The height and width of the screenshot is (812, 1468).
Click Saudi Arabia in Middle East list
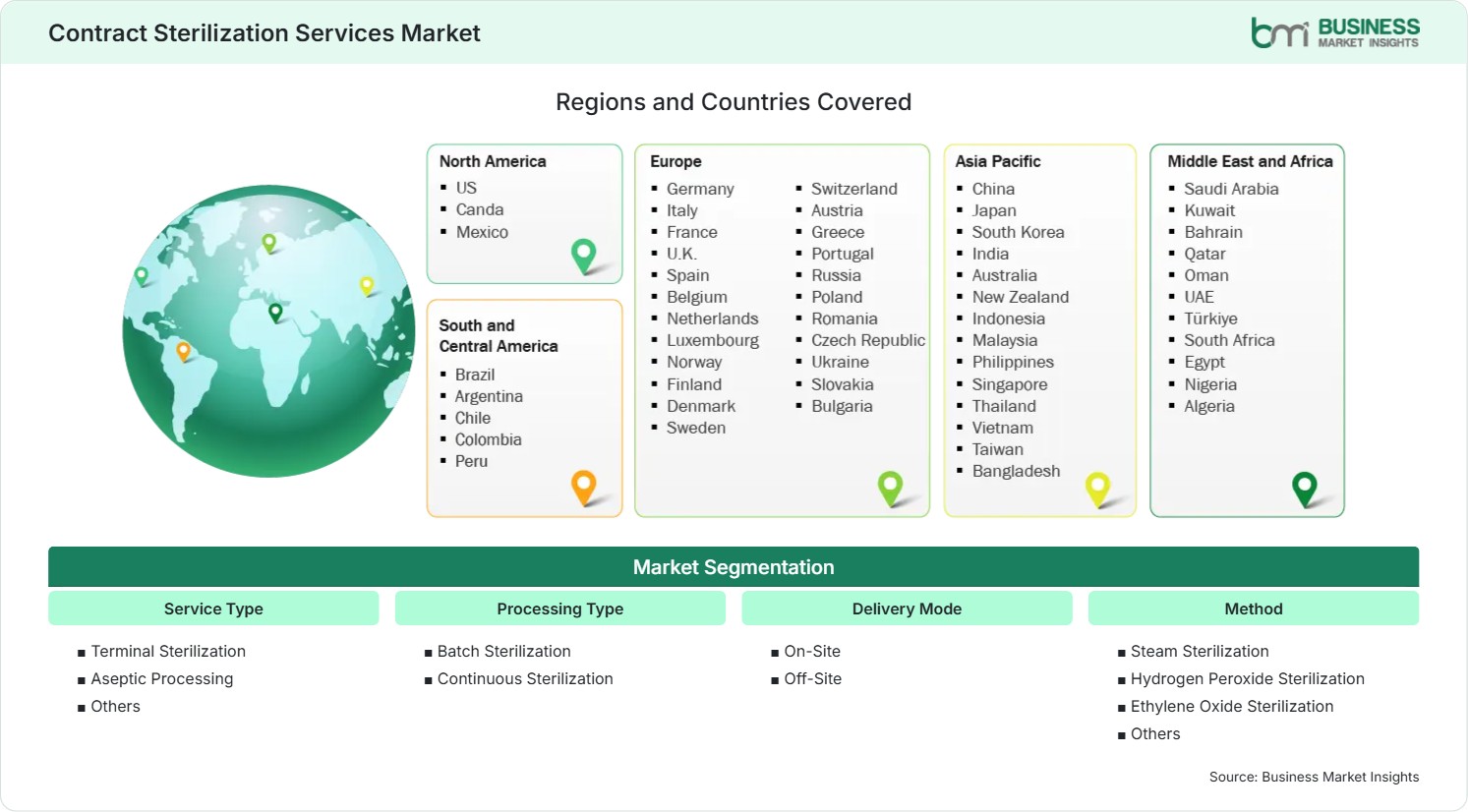[x=1231, y=189]
